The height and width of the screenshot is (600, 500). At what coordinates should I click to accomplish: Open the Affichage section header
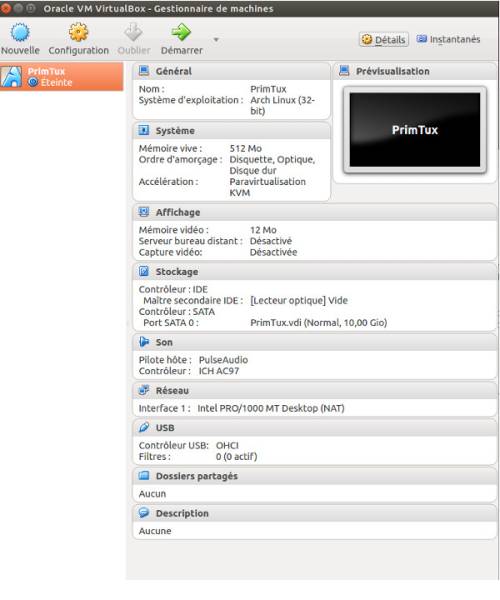tap(314, 212)
